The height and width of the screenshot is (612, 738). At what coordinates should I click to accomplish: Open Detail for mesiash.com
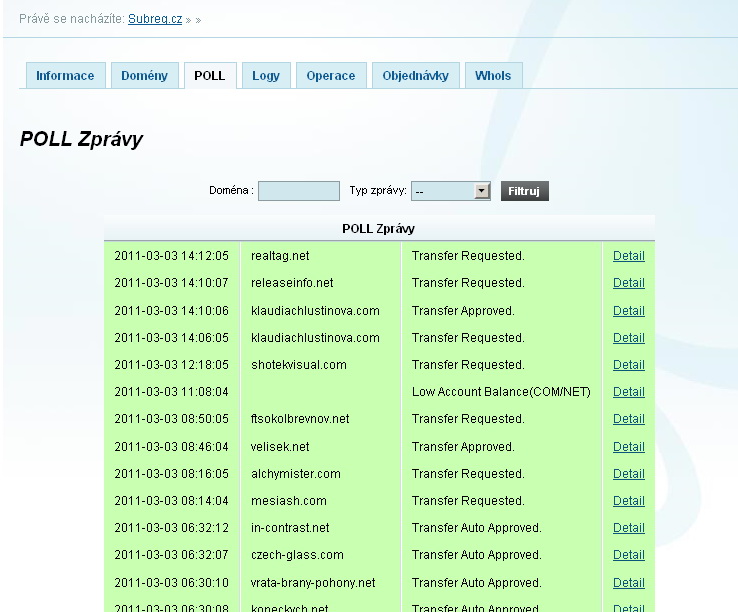click(628, 501)
